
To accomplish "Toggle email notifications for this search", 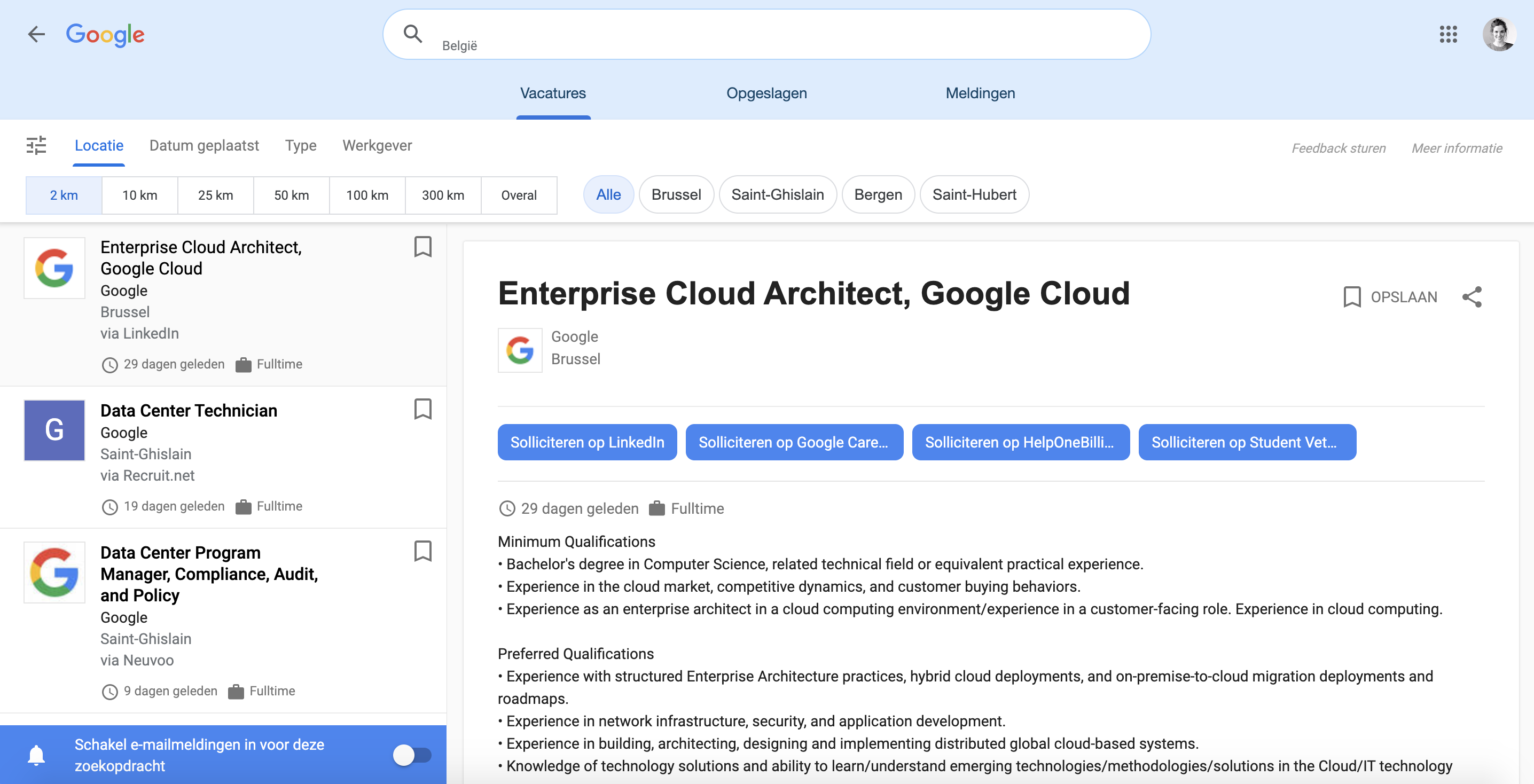I will pos(412,755).
